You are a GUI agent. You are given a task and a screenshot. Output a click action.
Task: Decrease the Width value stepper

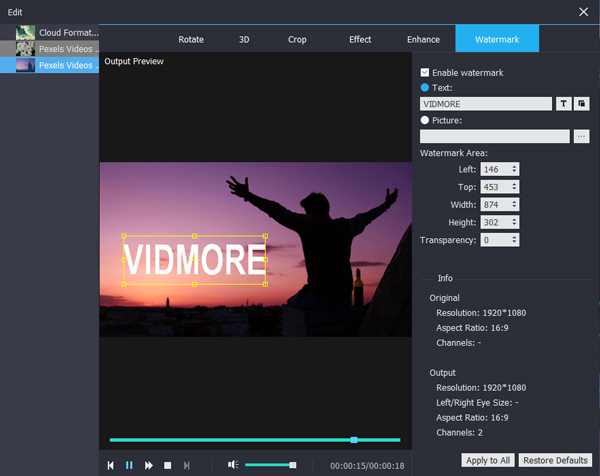point(514,207)
